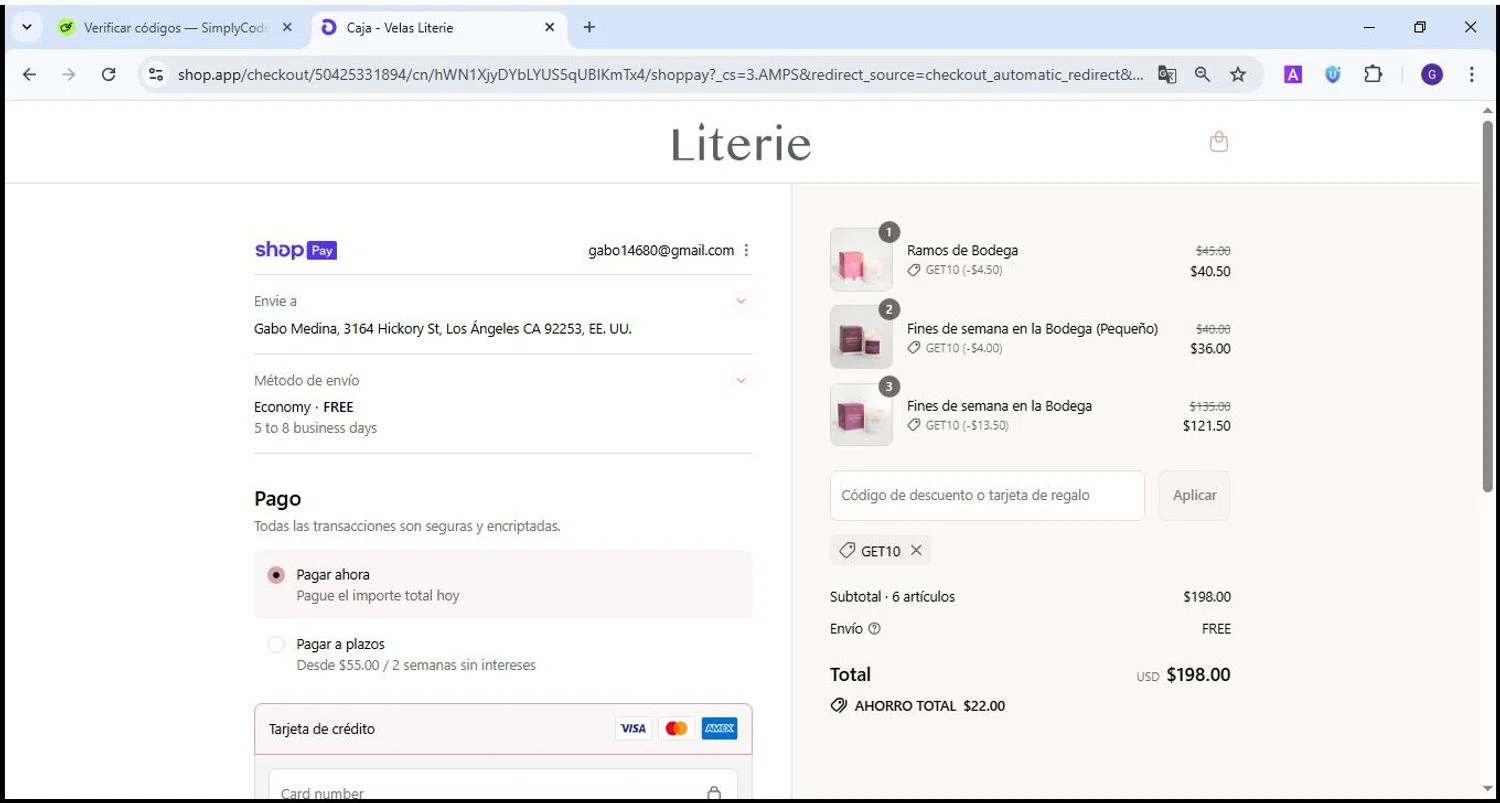
Task: Bookmark this page with the star icon
Action: (x=1238, y=74)
